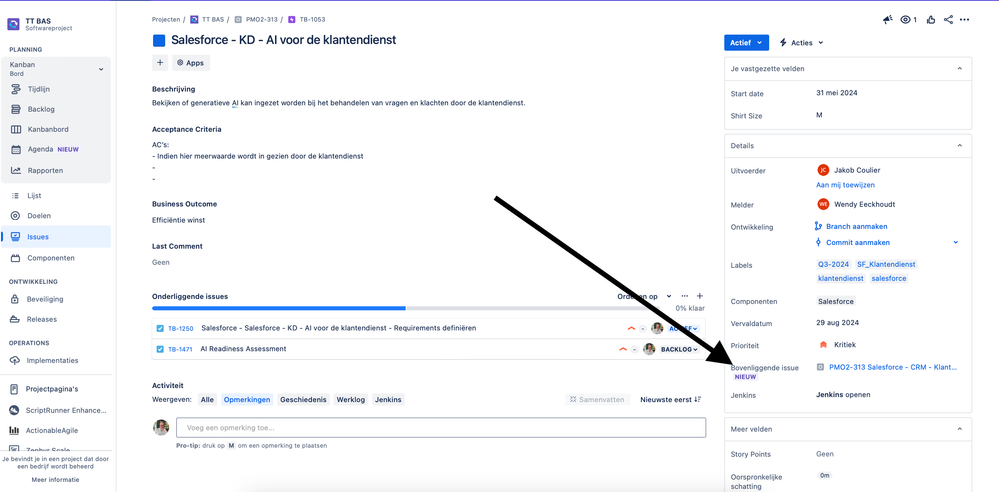Click the SF_Klantendienst label

click(x=886, y=264)
